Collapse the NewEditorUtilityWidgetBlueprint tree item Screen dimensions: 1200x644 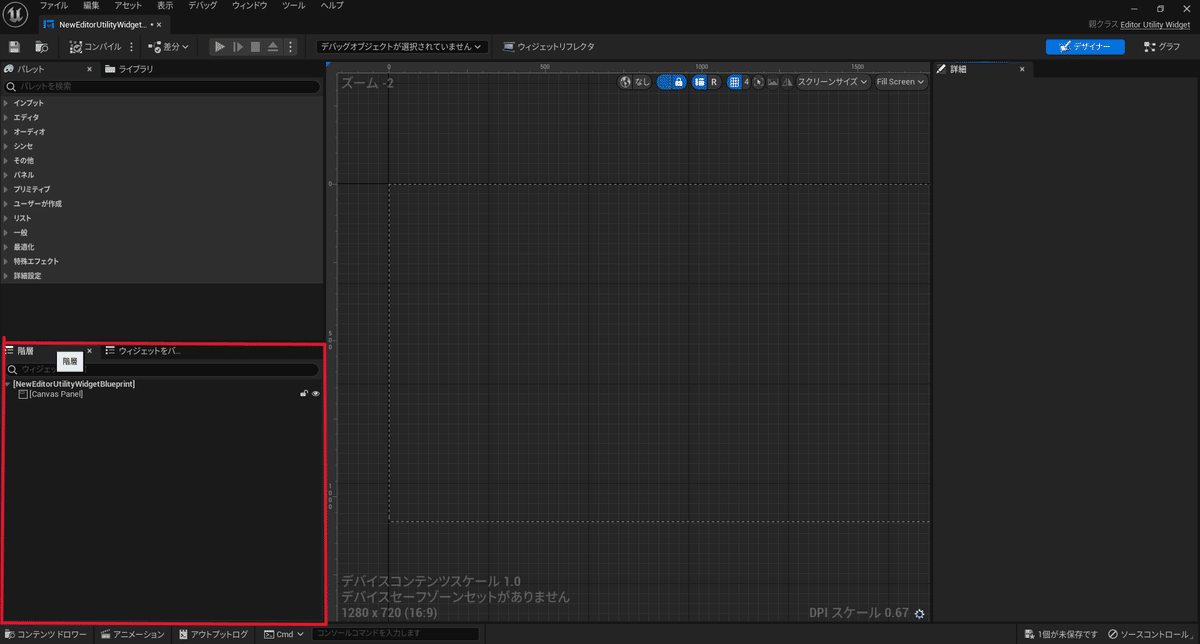[8, 383]
